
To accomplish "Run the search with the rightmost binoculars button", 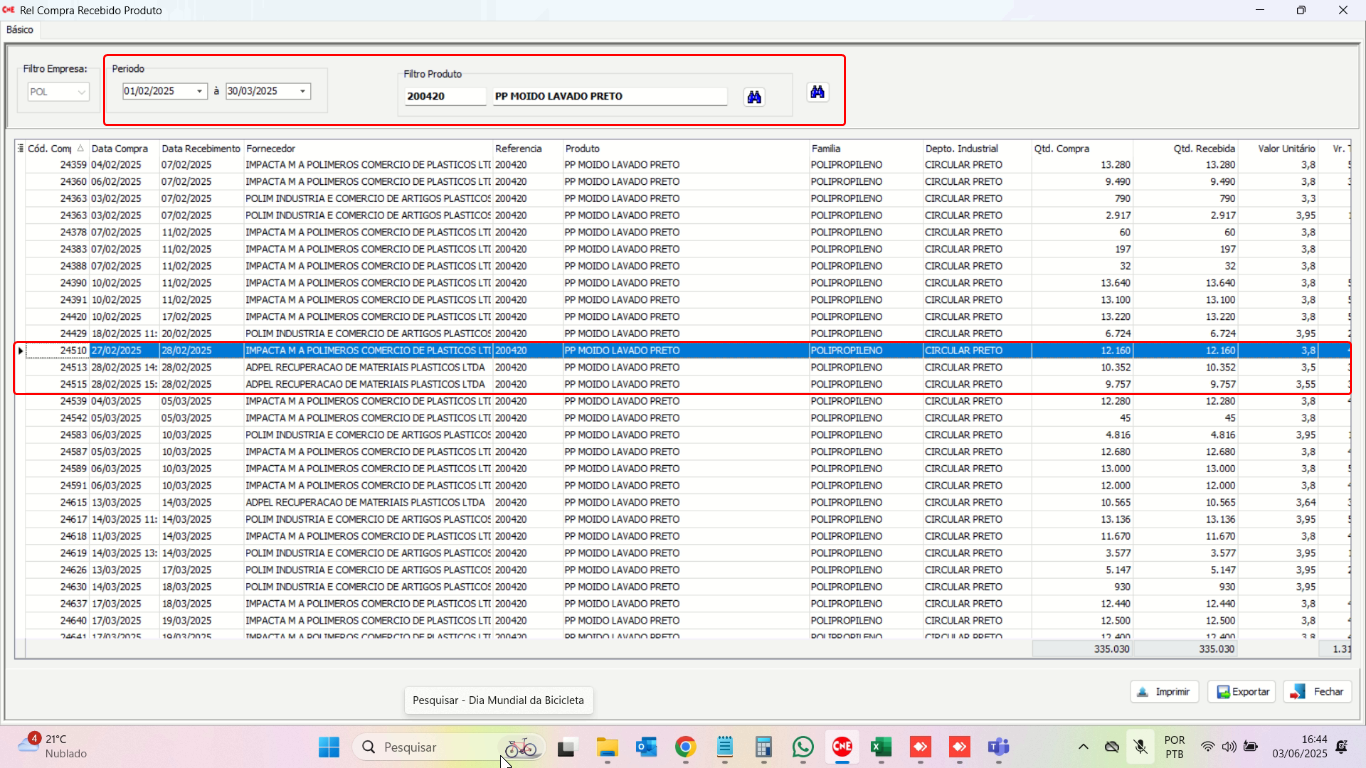I will (818, 92).
